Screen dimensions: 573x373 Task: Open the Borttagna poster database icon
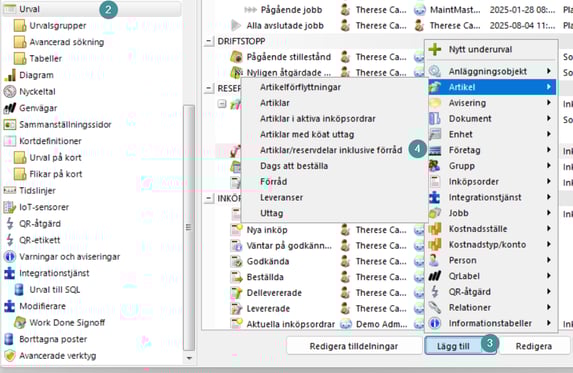tap(9, 339)
